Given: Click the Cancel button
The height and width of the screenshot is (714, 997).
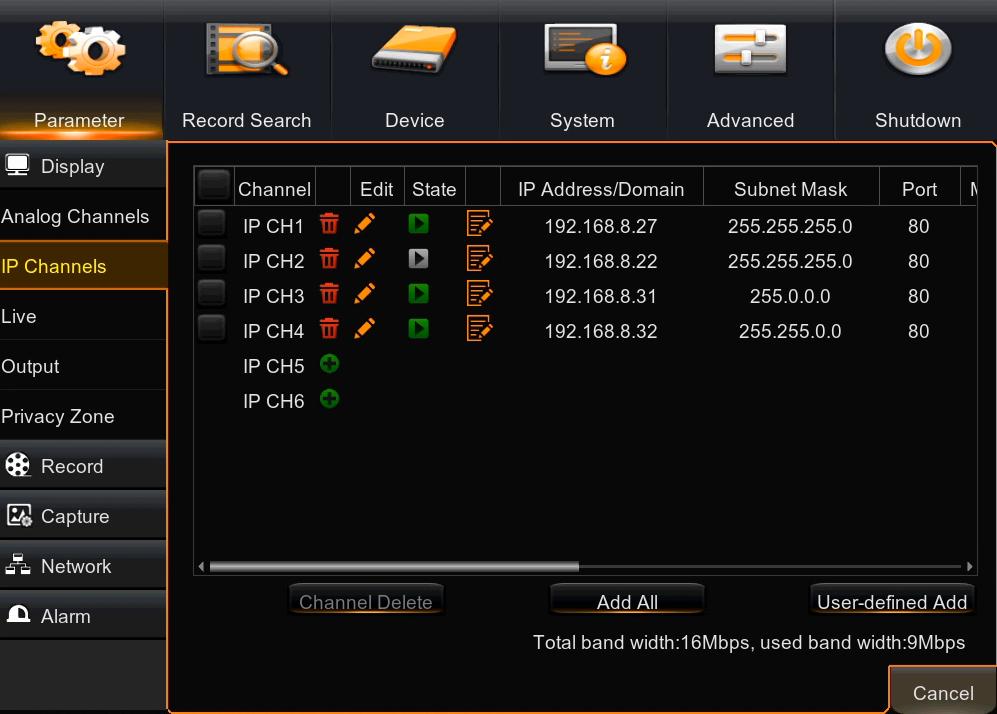Looking at the screenshot, I should [943, 692].
